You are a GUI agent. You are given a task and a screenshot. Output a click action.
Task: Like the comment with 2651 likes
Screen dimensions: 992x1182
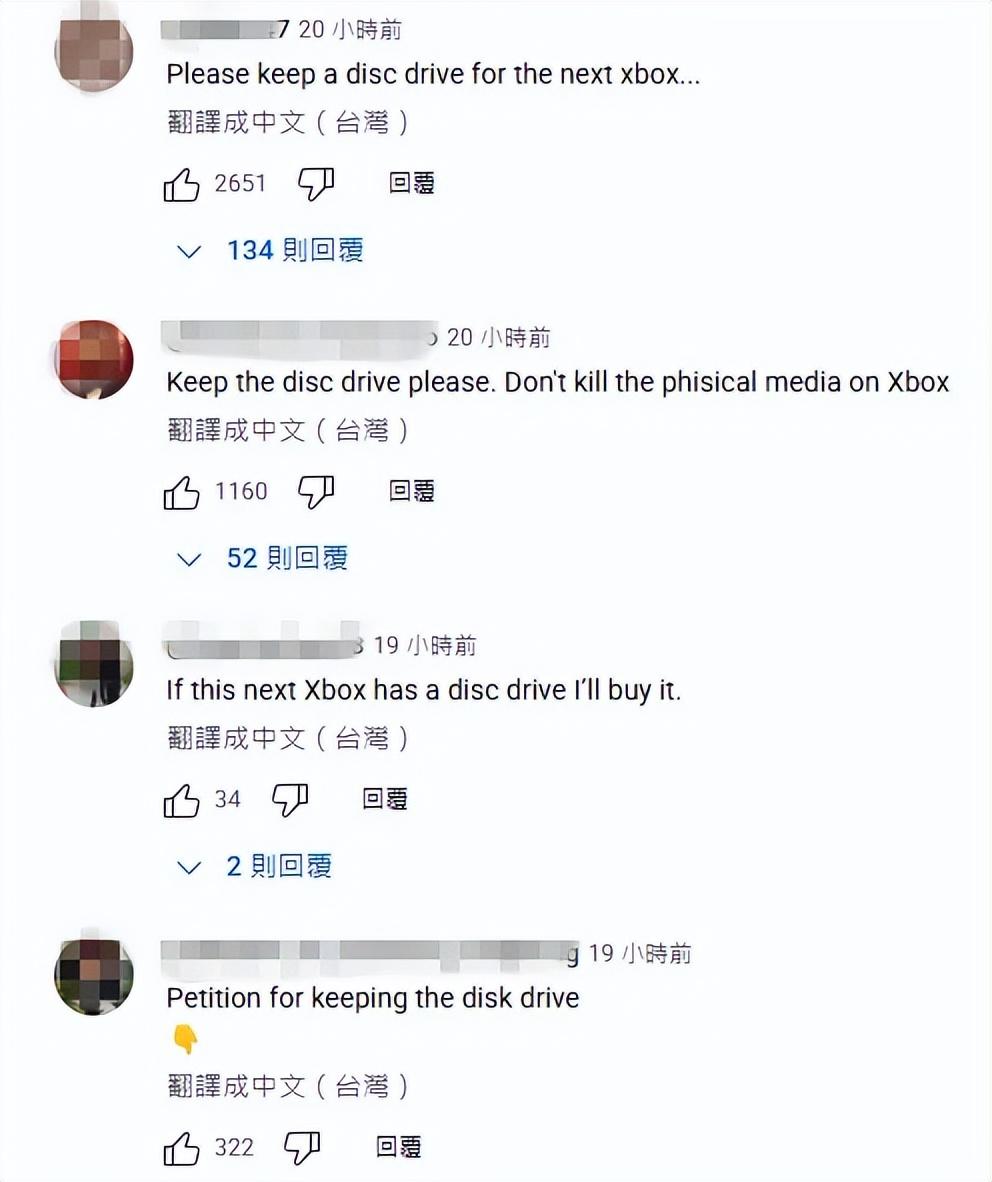(x=181, y=185)
